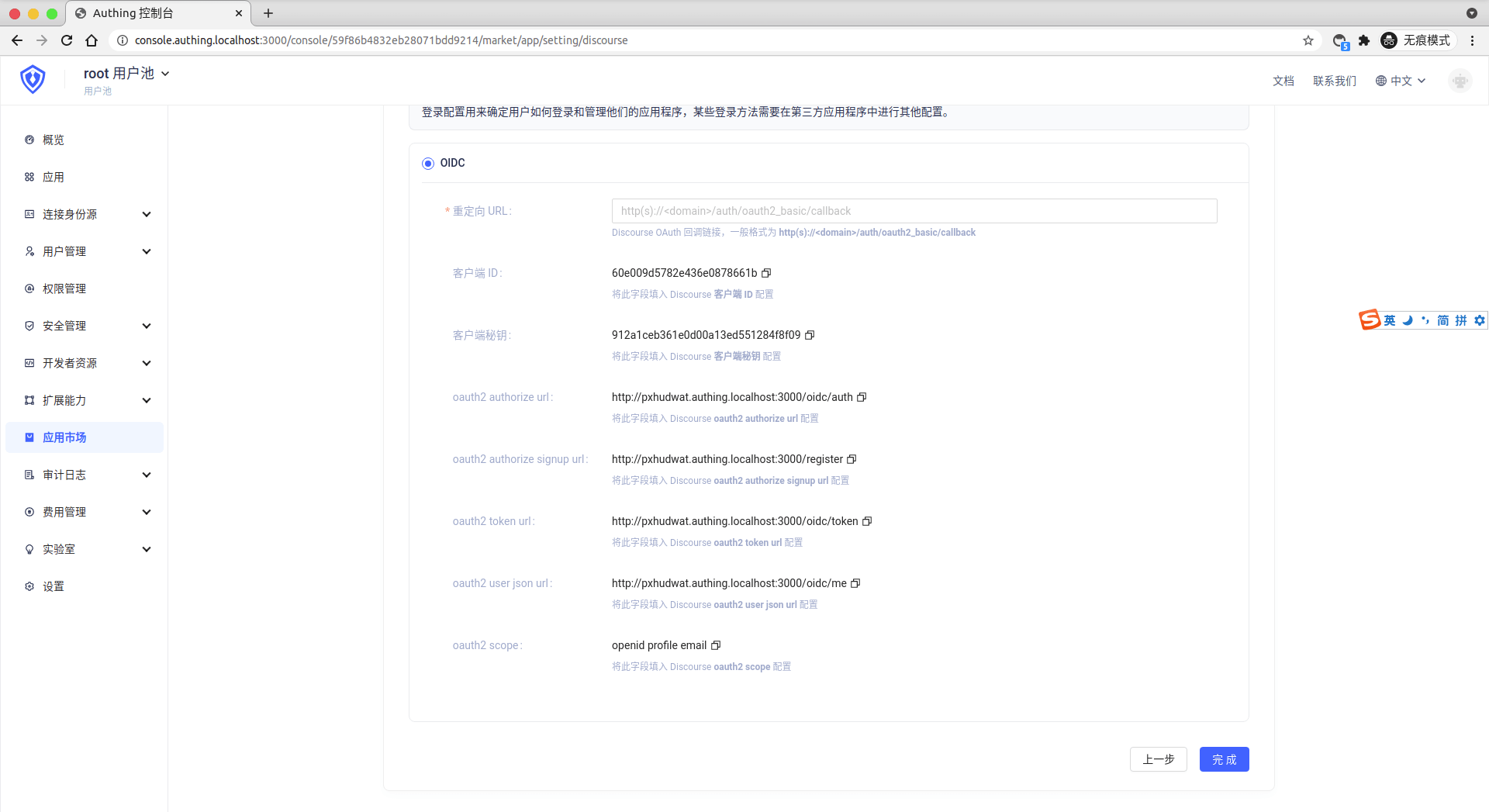Copy the oauth2 authorize url
This screenshot has height=812, width=1489.
click(x=862, y=397)
